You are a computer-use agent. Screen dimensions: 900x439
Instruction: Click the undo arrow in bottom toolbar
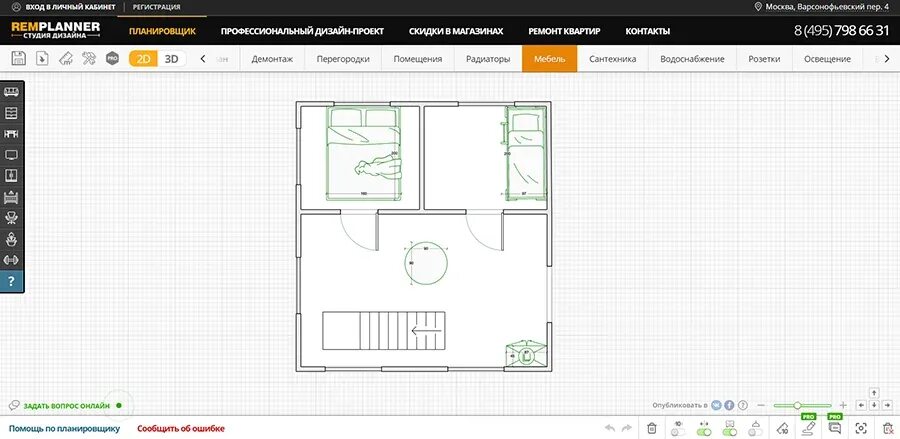pos(610,428)
